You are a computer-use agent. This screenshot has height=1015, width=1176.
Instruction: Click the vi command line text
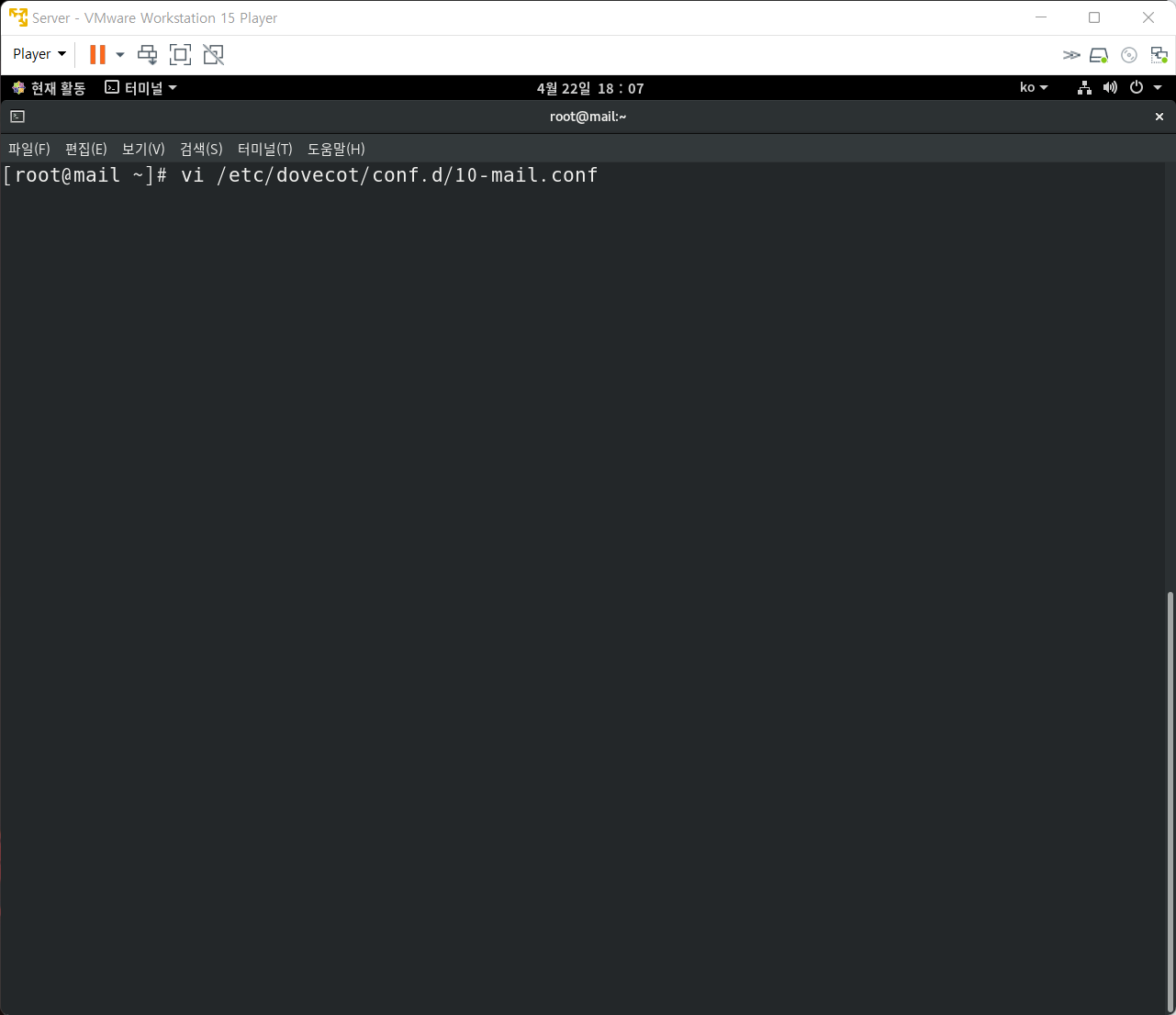point(389,175)
